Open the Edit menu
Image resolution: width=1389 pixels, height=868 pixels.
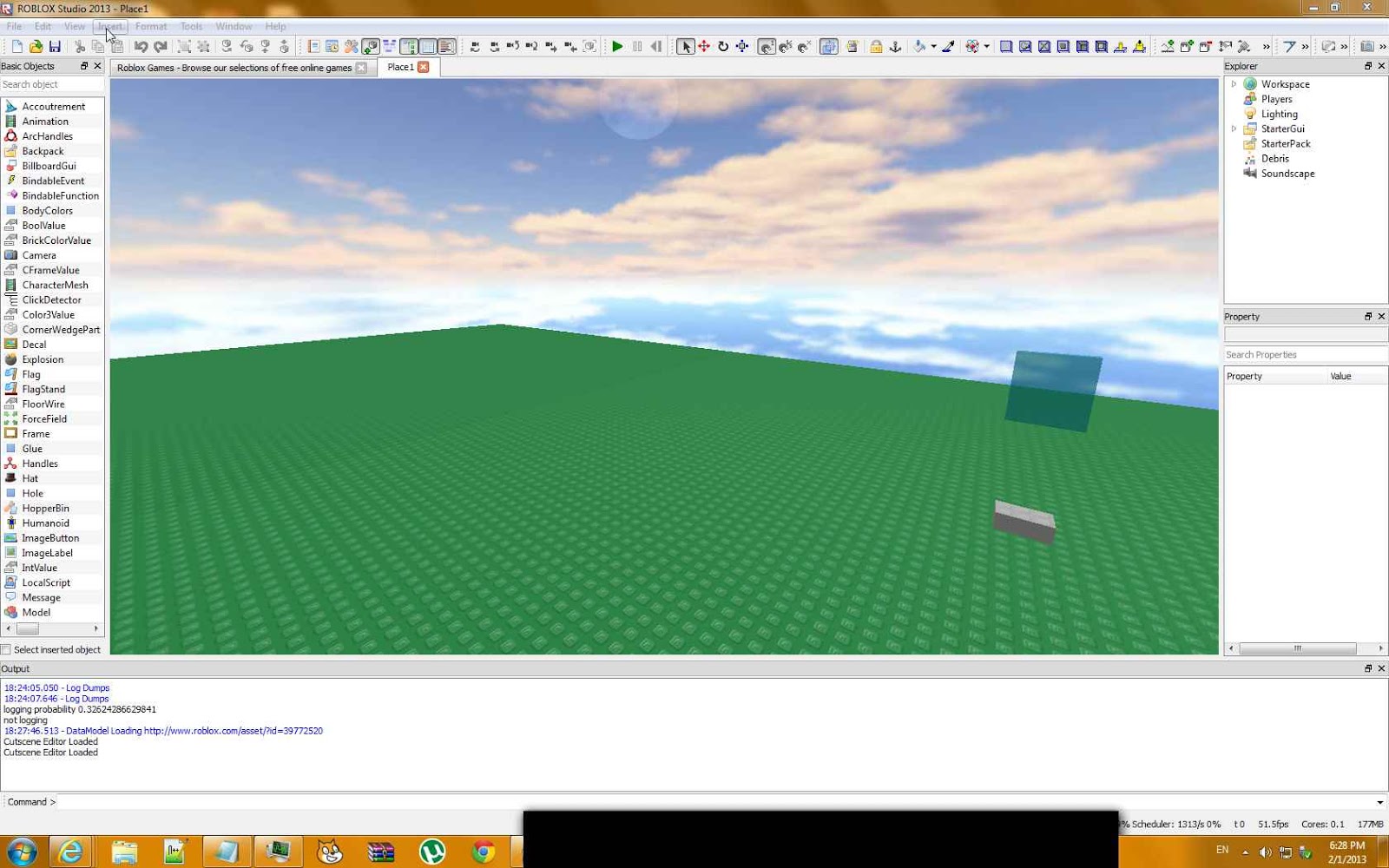click(43, 26)
